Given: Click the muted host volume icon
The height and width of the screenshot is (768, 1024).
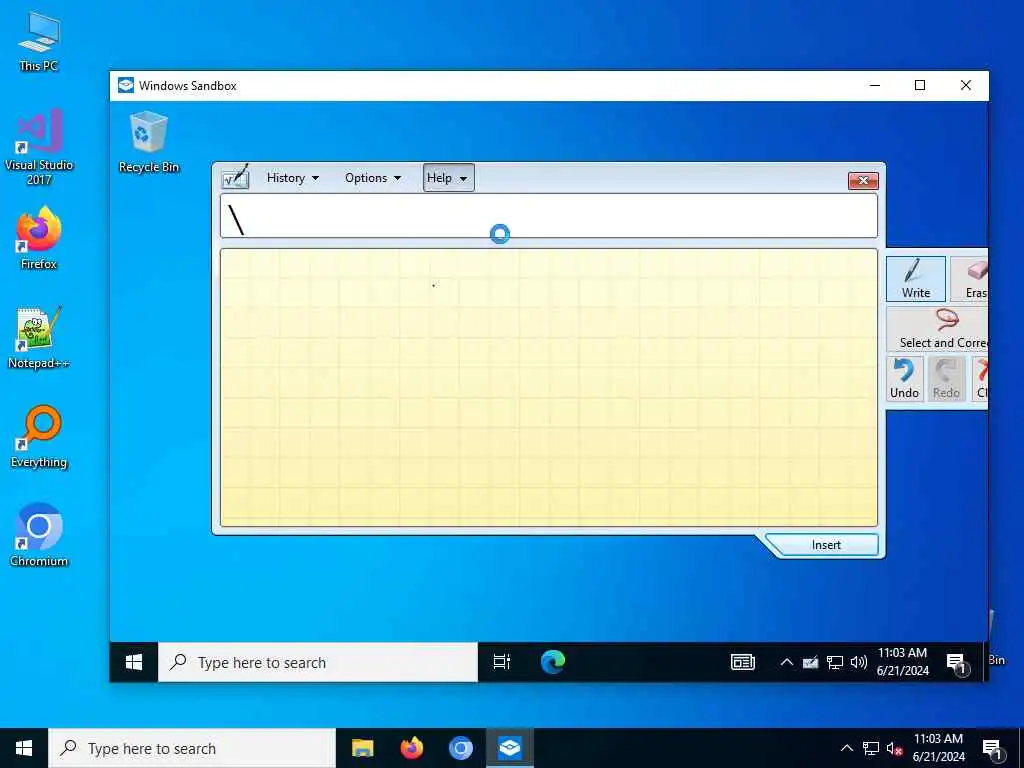Looking at the screenshot, I should pyautogui.click(x=895, y=748).
